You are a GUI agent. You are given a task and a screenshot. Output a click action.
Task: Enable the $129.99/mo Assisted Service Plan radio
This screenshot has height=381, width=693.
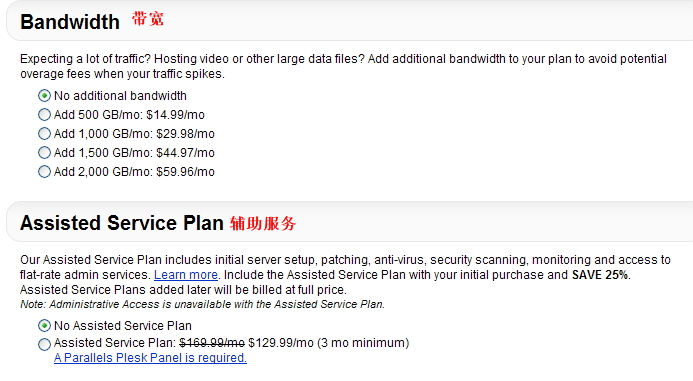point(44,344)
